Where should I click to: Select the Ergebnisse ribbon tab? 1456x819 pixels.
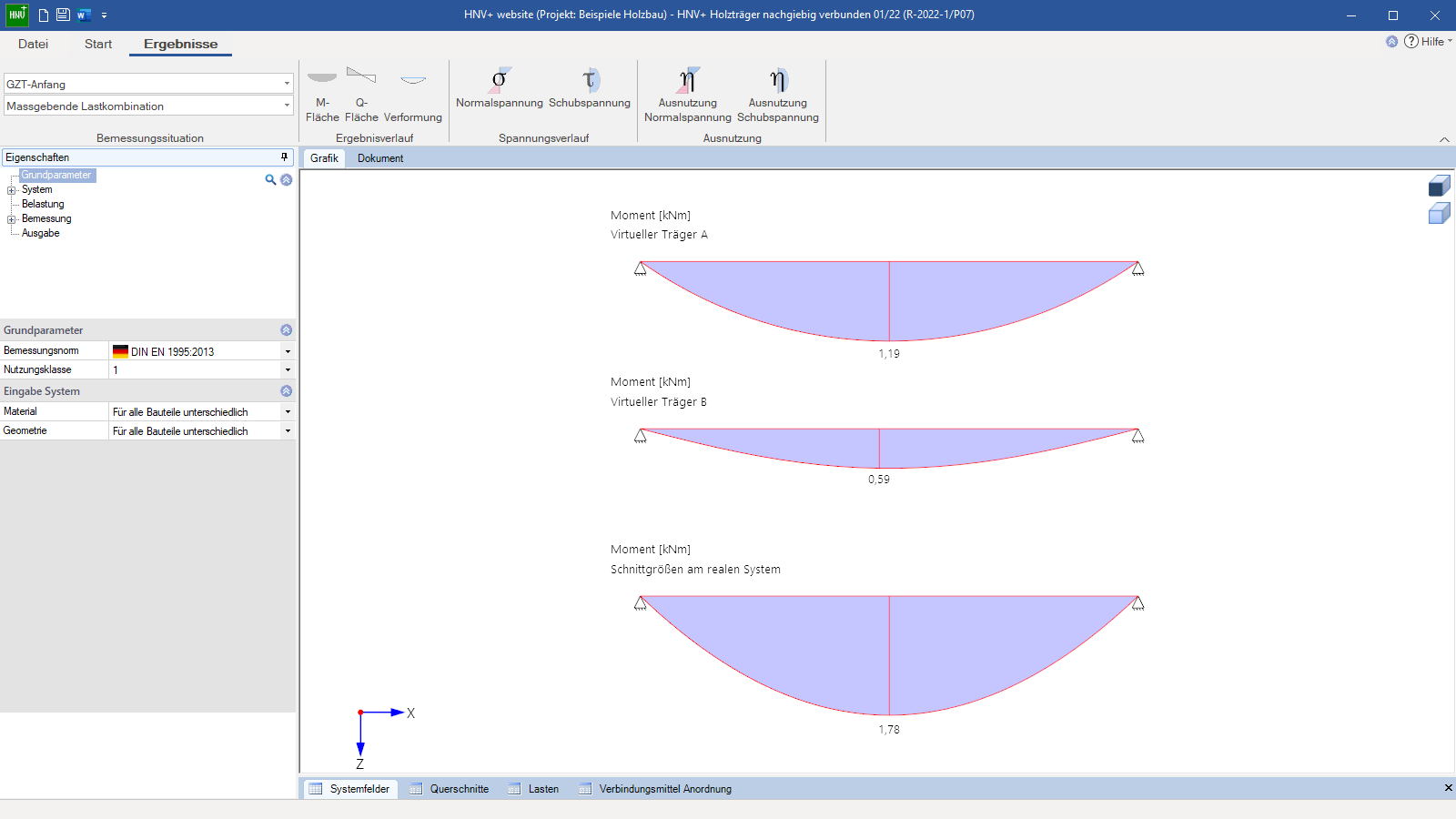point(180,44)
